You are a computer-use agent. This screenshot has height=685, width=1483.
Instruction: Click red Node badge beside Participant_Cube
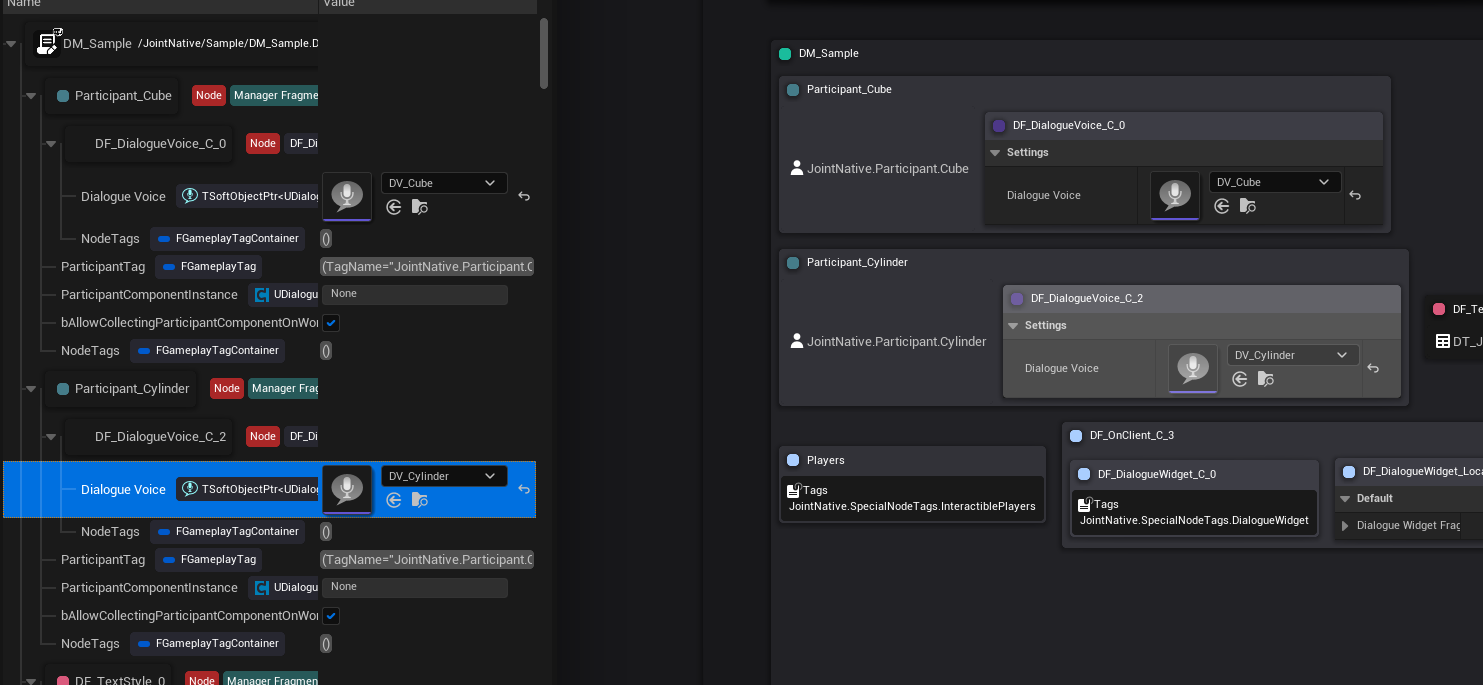coord(208,96)
